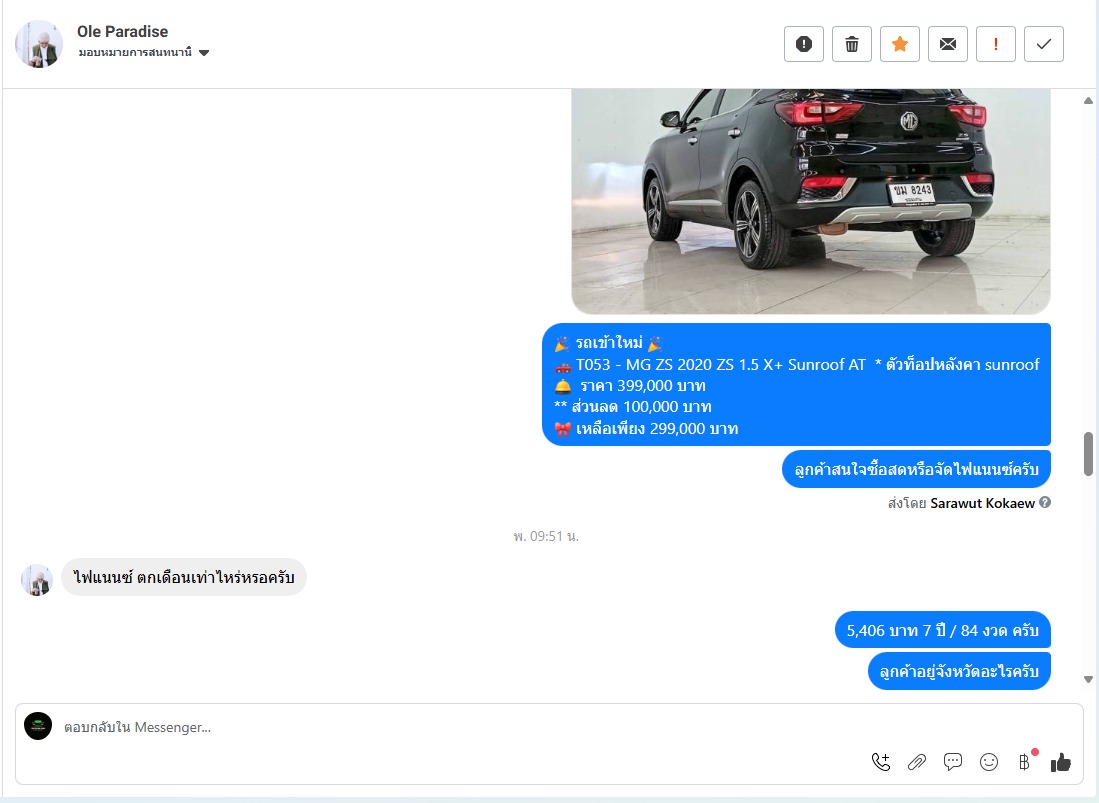Viewport: 1099px width, 803px height.
Task: Click customer avatar beside installment question
Action: tap(36, 580)
